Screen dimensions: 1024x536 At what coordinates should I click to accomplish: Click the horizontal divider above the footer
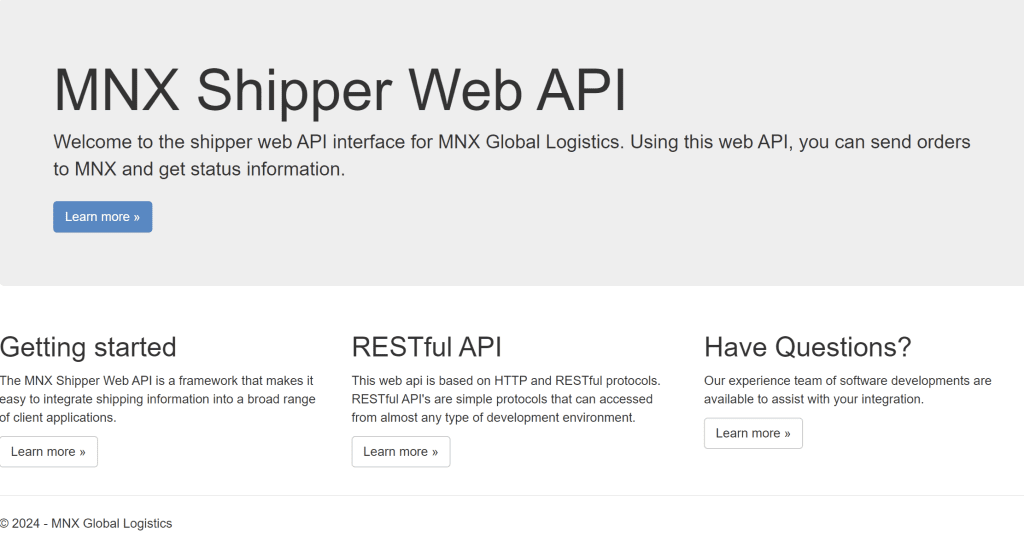511,495
